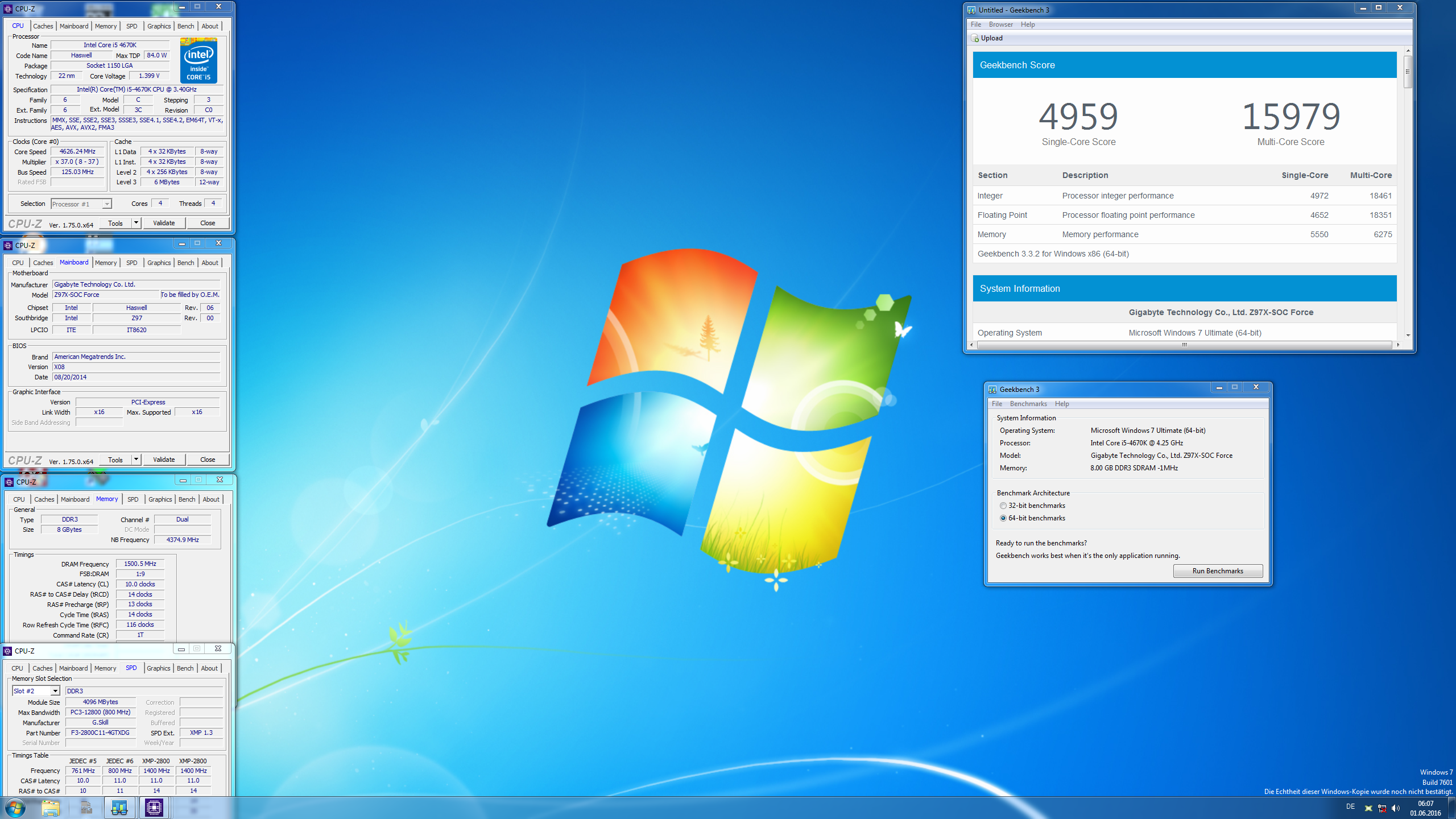Click the Intel Core i5 logo badge
The width and height of the screenshot is (1456, 819).
198,60
